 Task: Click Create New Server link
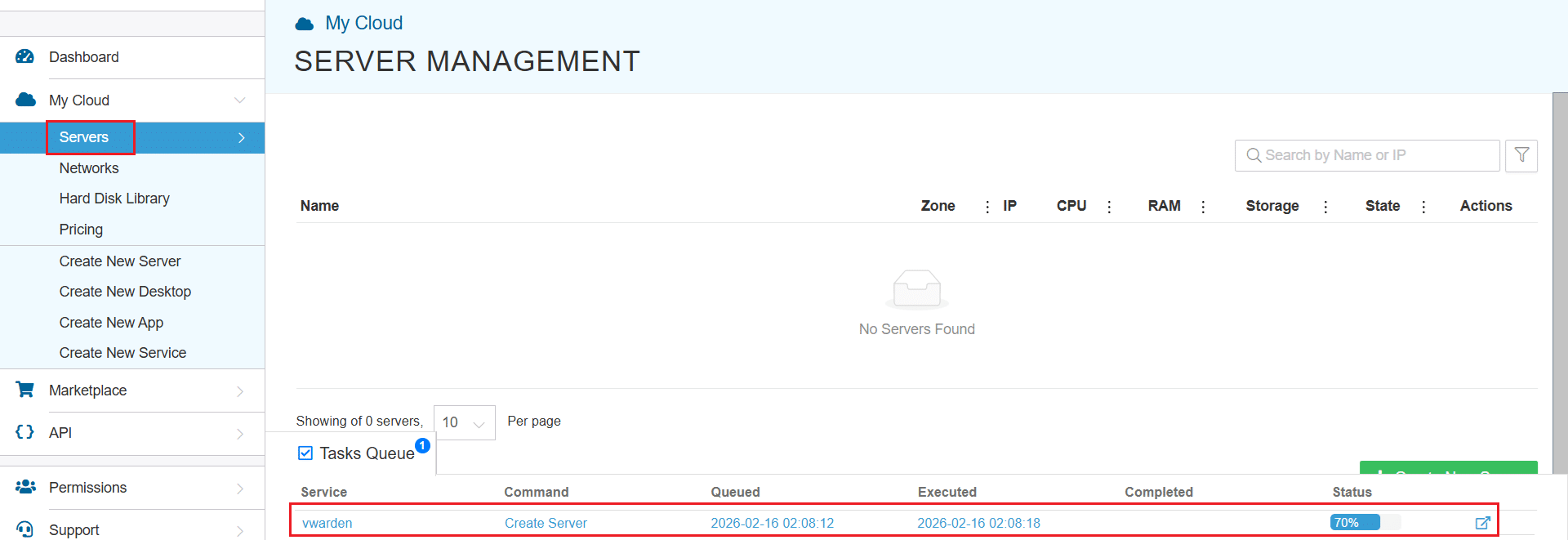pos(120,261)
